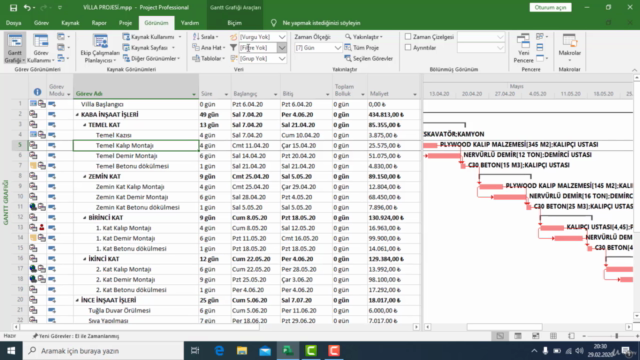Collapse the BİRİNCİ KAT group
This screenshot has width=640, height=360.
pos(84,218)
